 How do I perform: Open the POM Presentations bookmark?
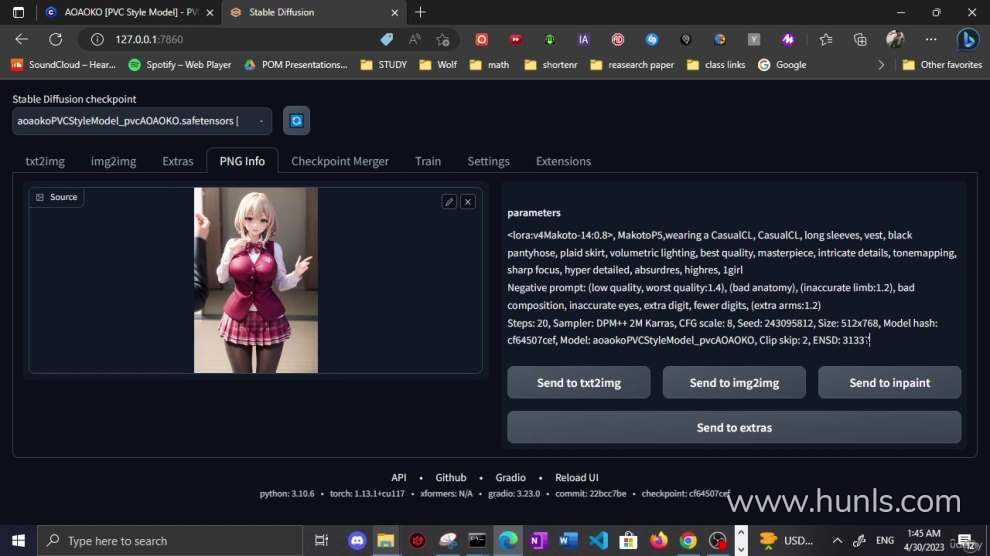[x=295, y=64]
